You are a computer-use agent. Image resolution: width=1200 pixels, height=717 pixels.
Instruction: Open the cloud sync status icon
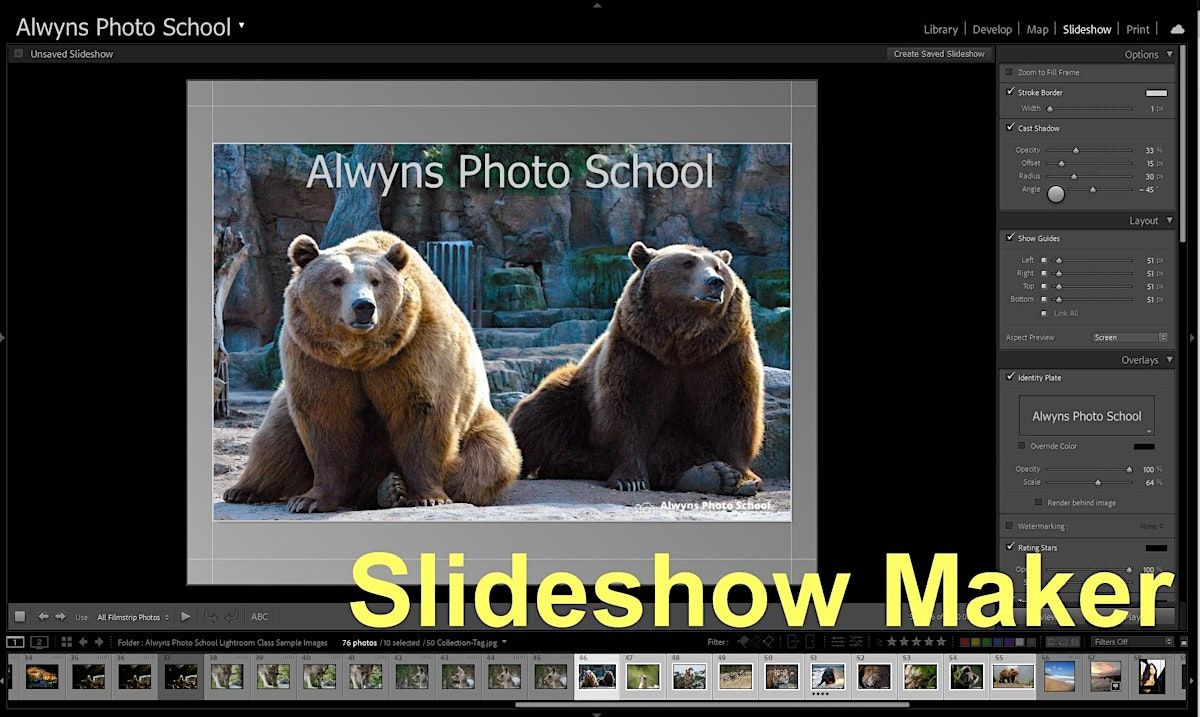pos(1177,29)
